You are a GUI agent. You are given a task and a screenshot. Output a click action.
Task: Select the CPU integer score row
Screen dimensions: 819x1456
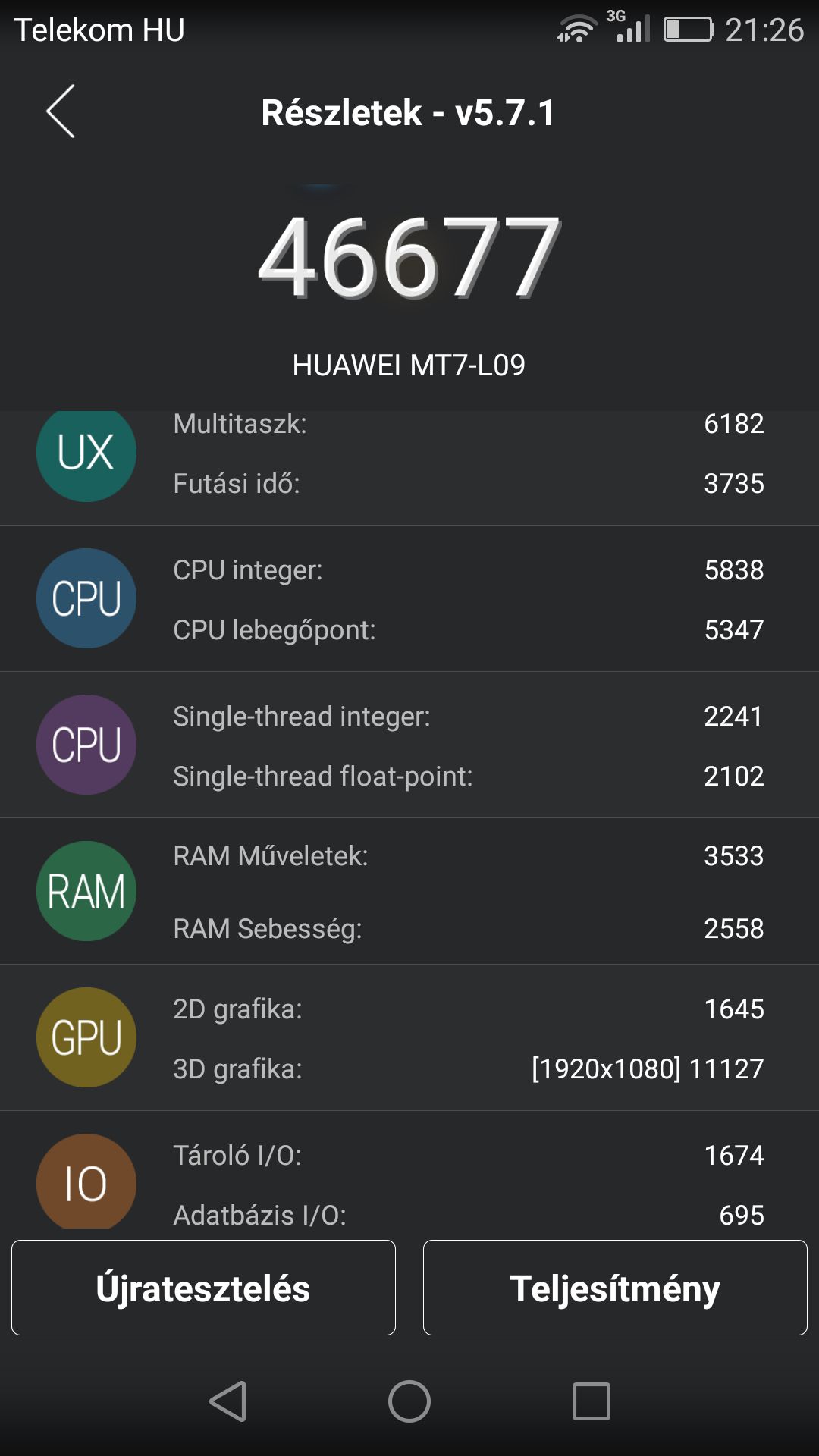click(468, 570)
